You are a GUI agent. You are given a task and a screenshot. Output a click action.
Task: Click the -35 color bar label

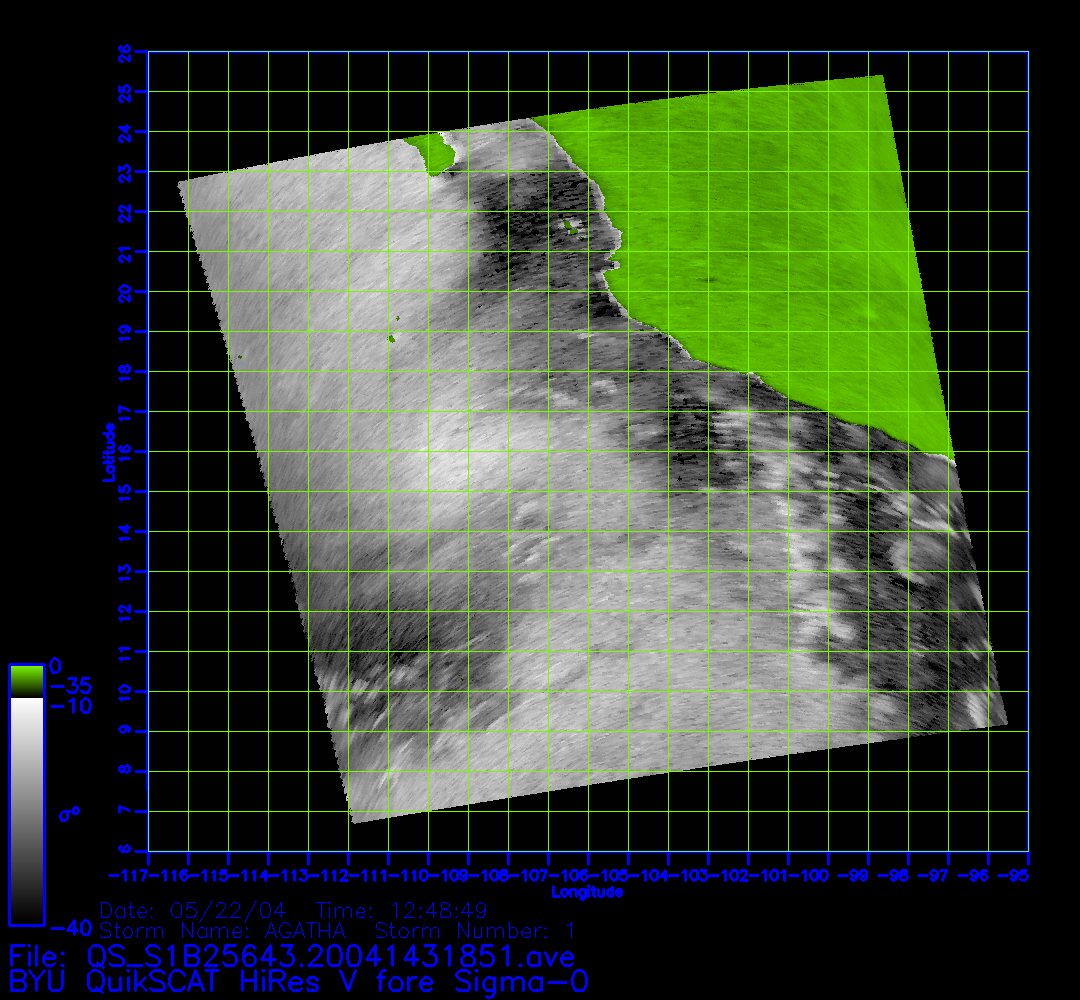71,688
